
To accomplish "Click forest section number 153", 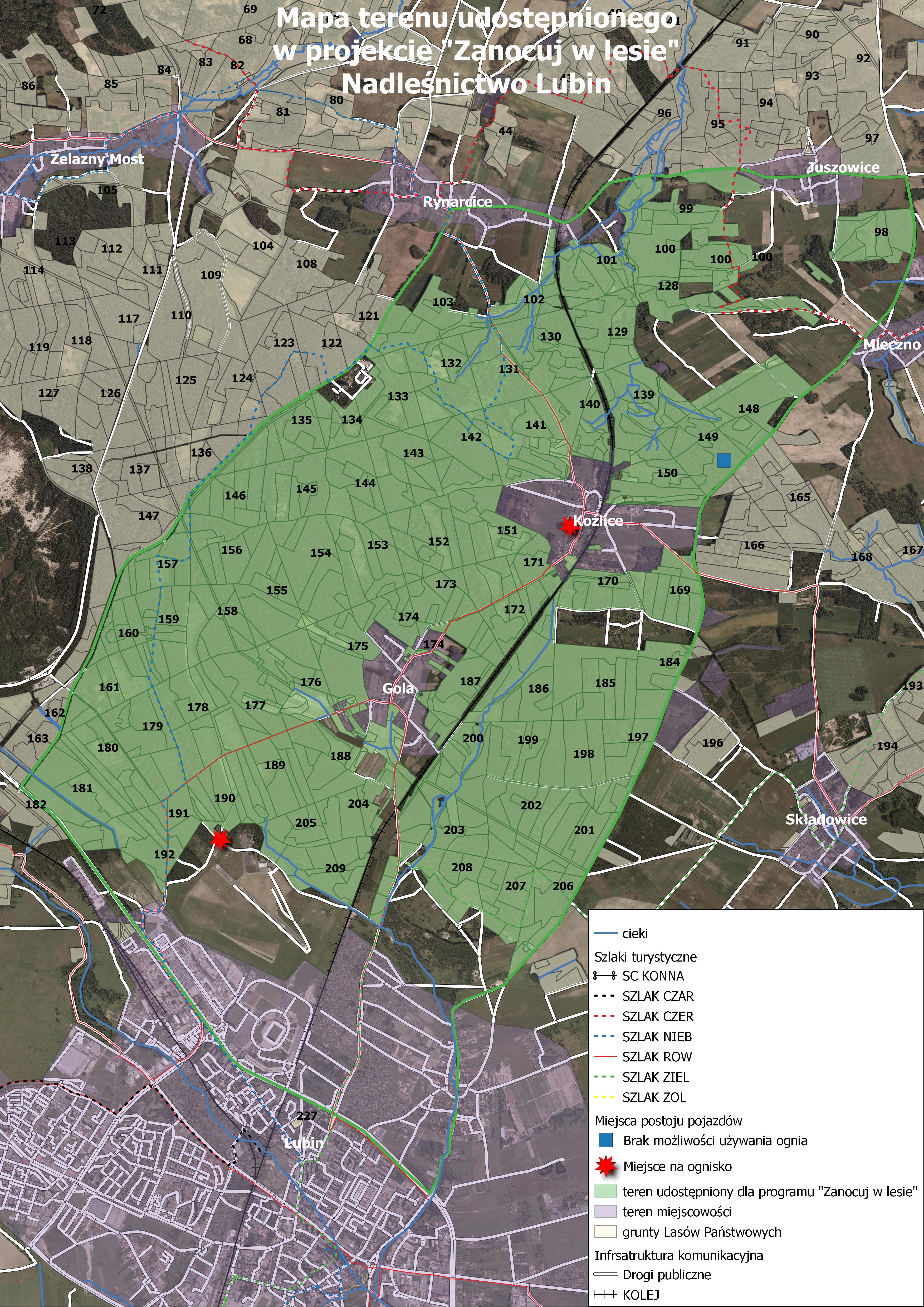I will tap(378, 545).
